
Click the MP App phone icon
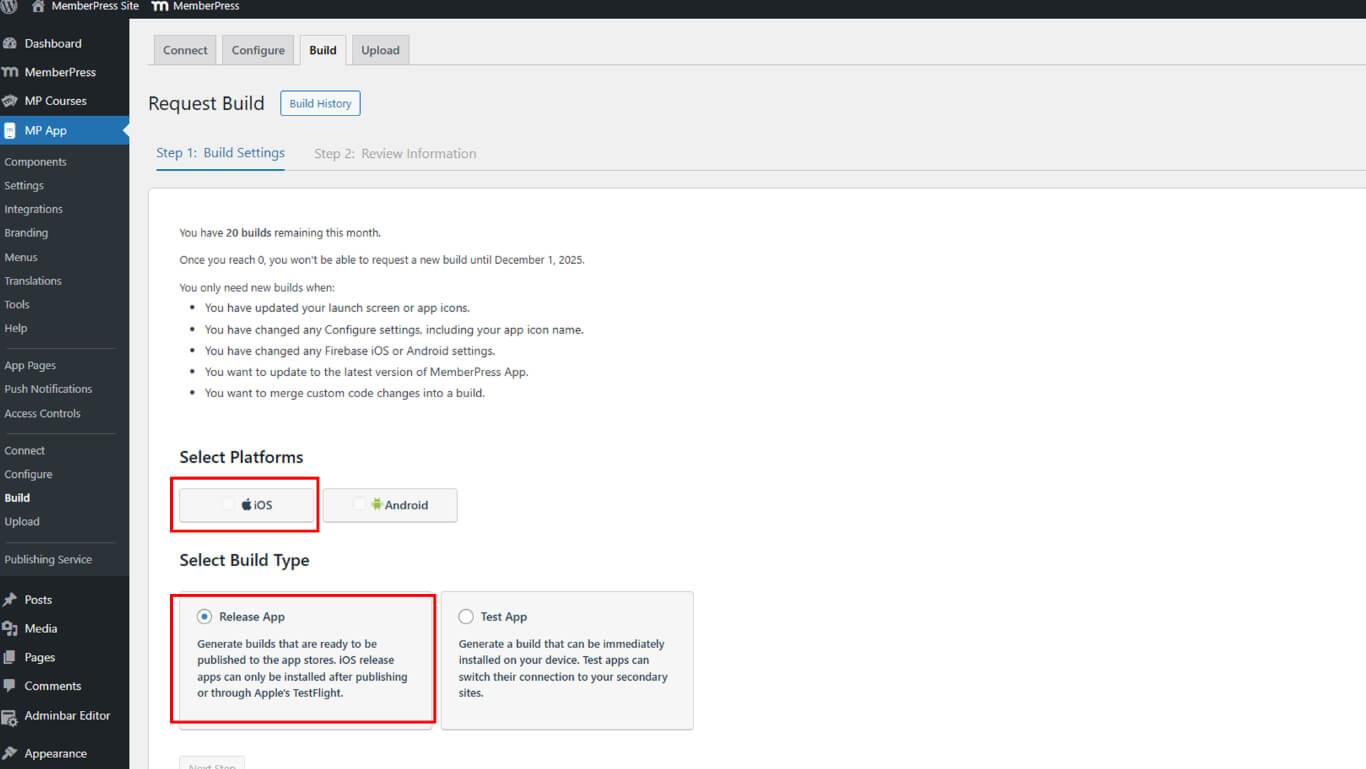10,131
